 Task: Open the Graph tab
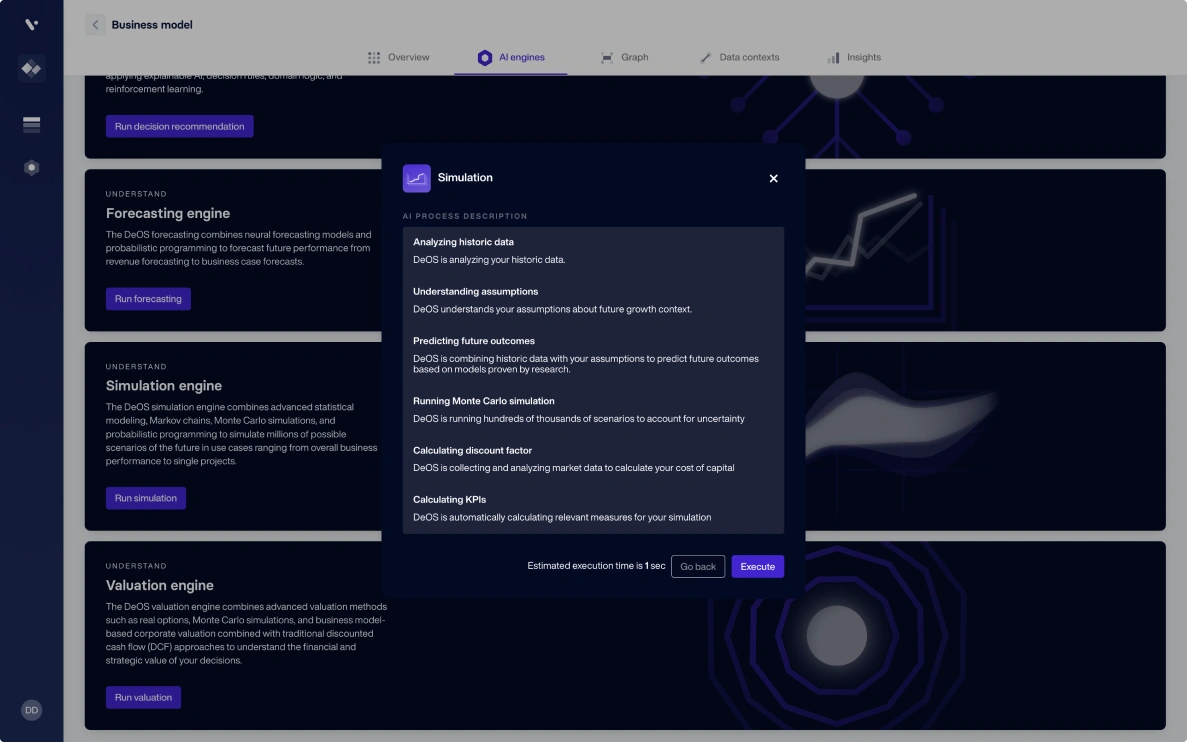coord(624,58)
